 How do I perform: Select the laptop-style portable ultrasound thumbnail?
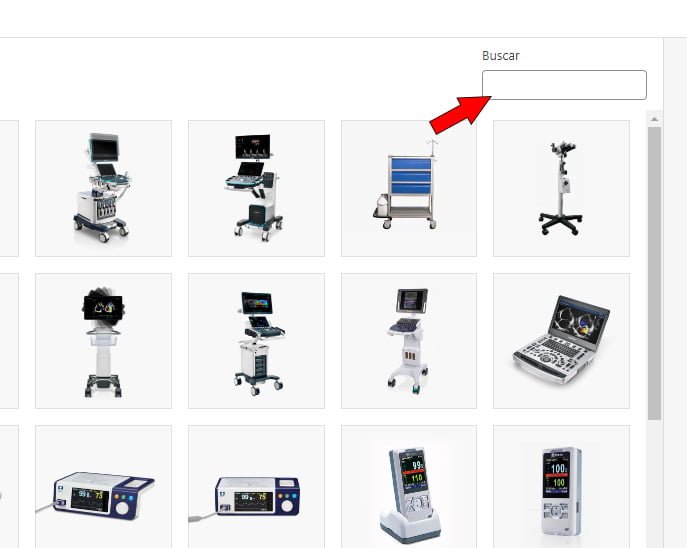tap(561, 341)
